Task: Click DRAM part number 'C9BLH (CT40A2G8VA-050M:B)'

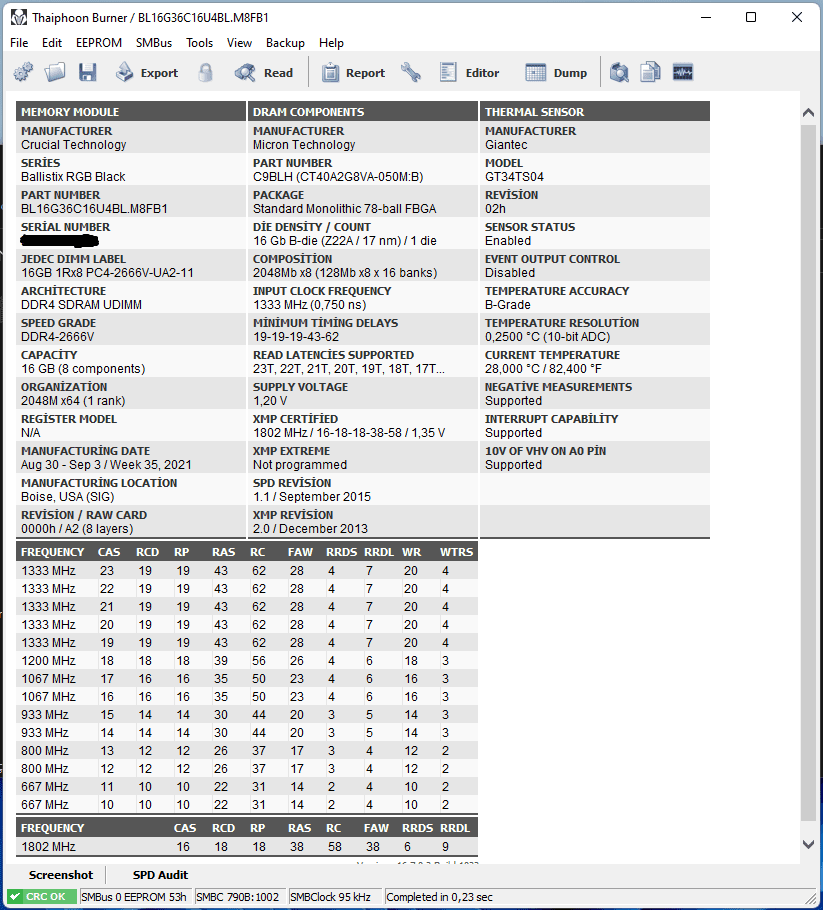Action: (x=338, y=177)
